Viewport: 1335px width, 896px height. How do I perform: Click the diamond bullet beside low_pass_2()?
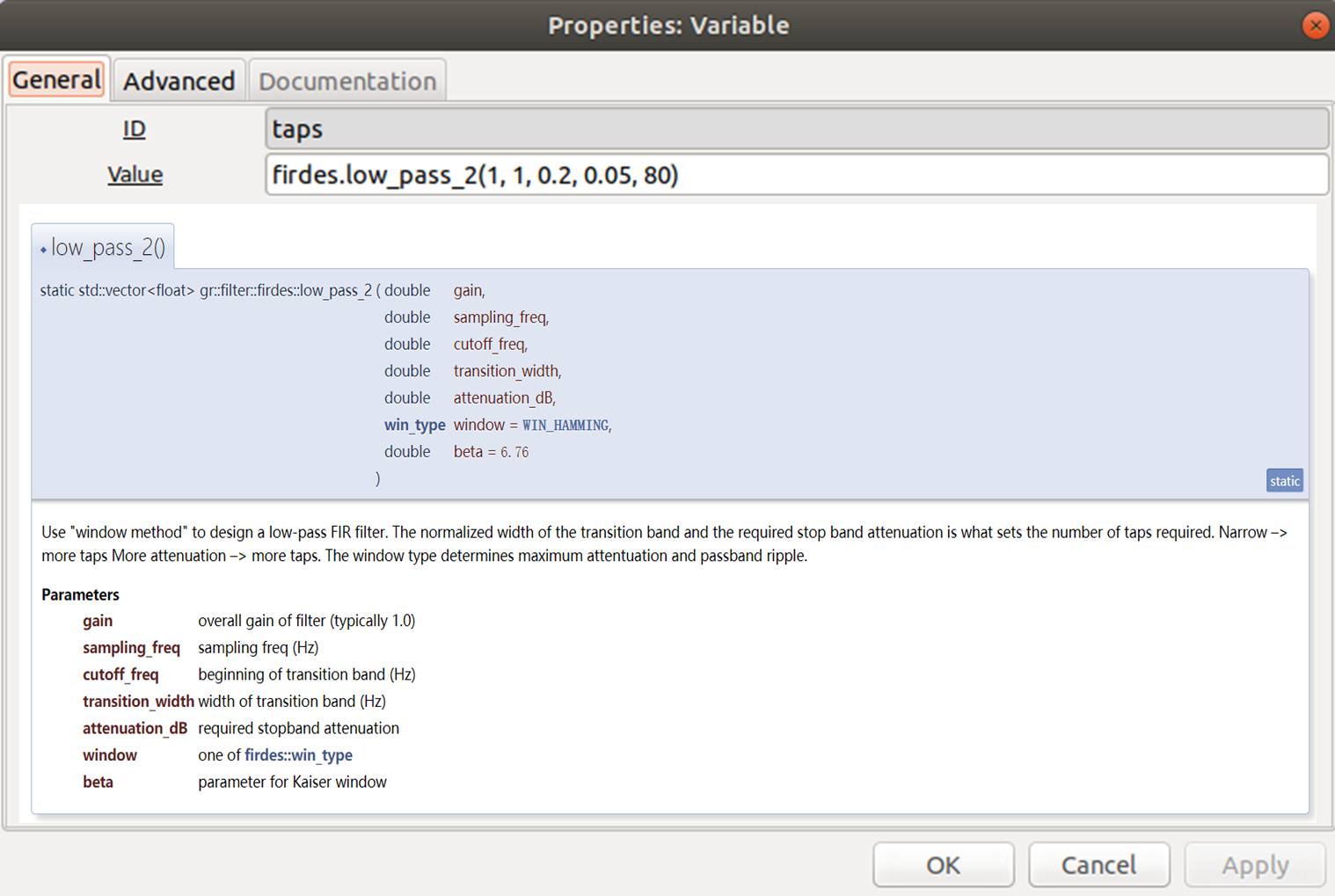43,250
